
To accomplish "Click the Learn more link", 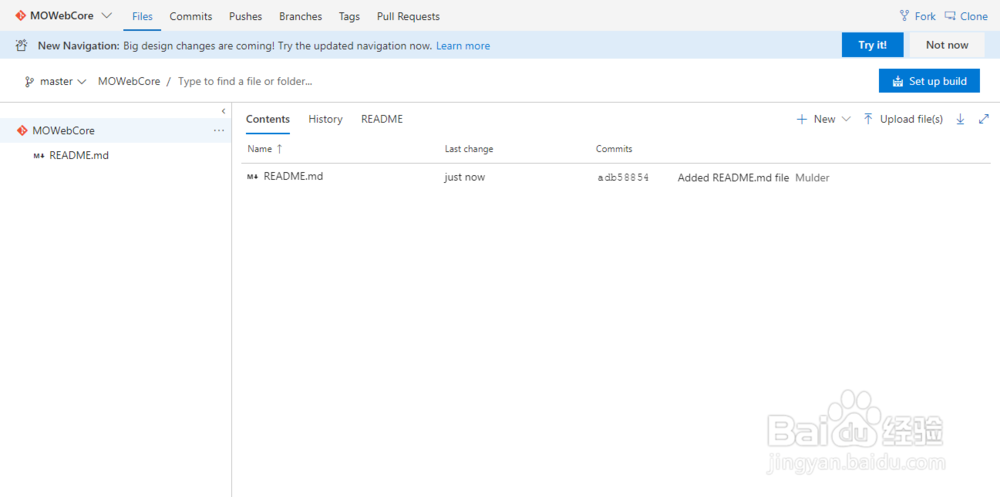I will pyautogui.click(x=463, y=46).
